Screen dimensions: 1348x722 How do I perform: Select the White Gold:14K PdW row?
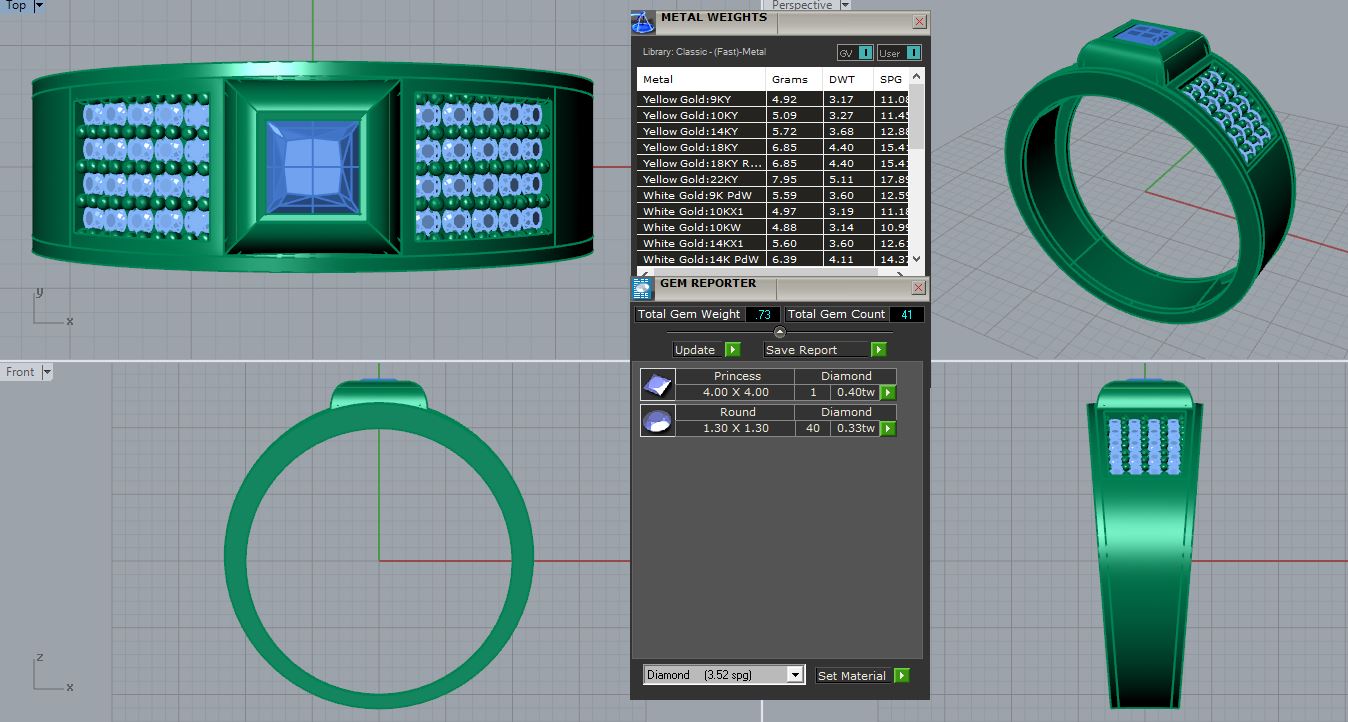pyautogui.click(x=700, y=259)
